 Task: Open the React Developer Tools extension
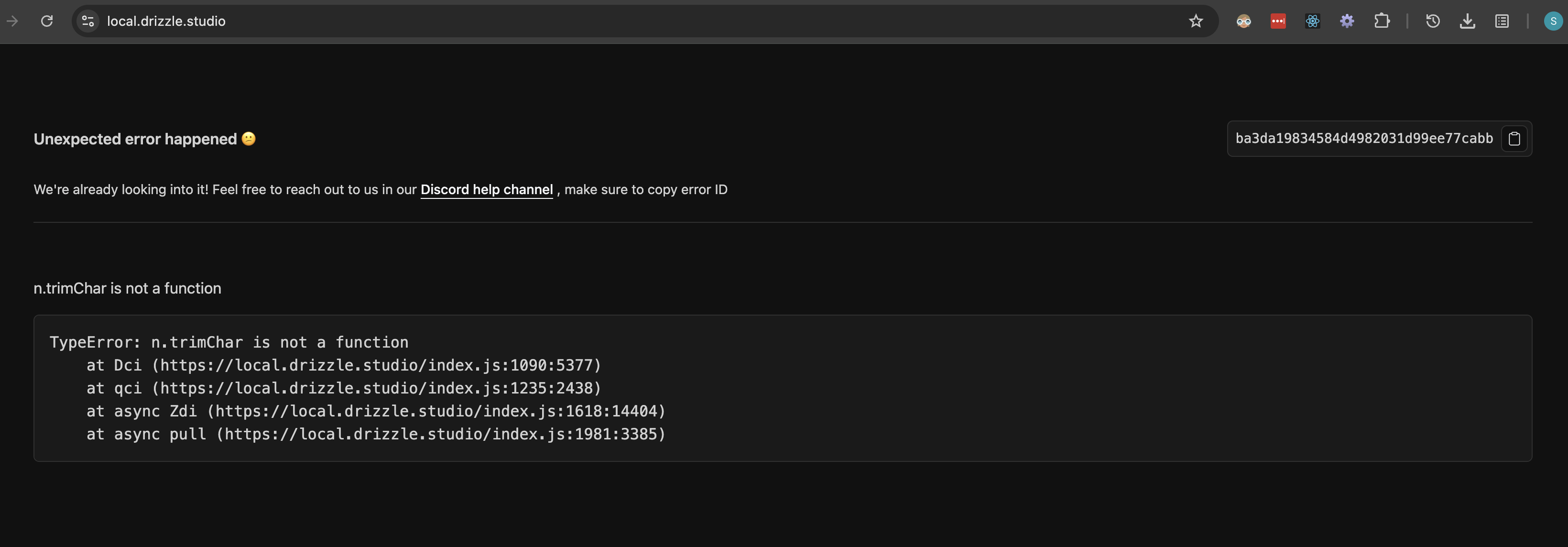tap(1312, 22)
